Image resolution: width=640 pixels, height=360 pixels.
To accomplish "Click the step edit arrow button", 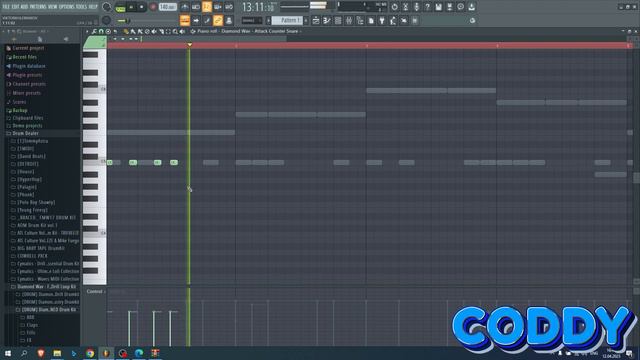I will (x=196, y=20).
